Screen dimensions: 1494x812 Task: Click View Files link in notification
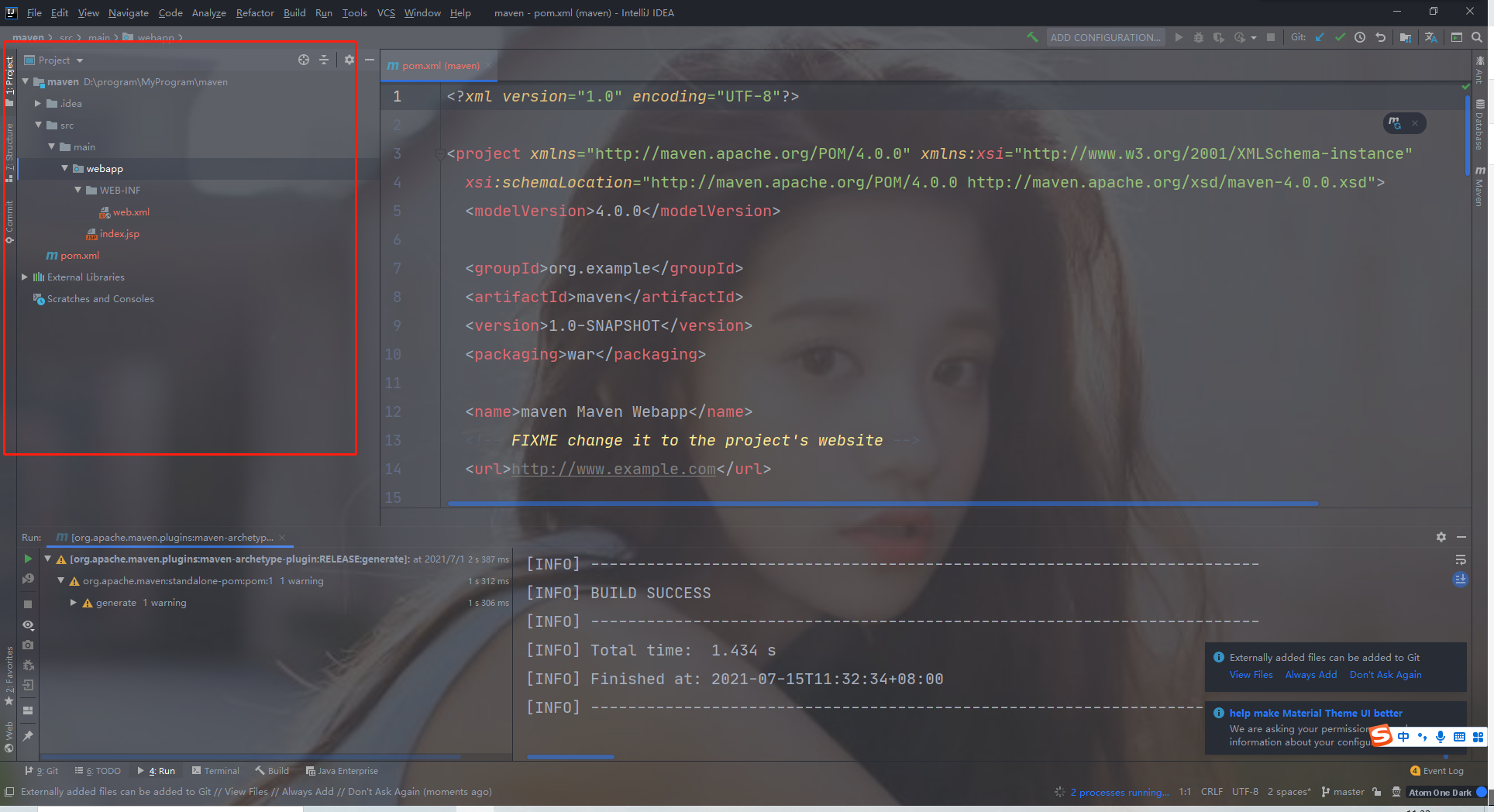click(1251, 675)
